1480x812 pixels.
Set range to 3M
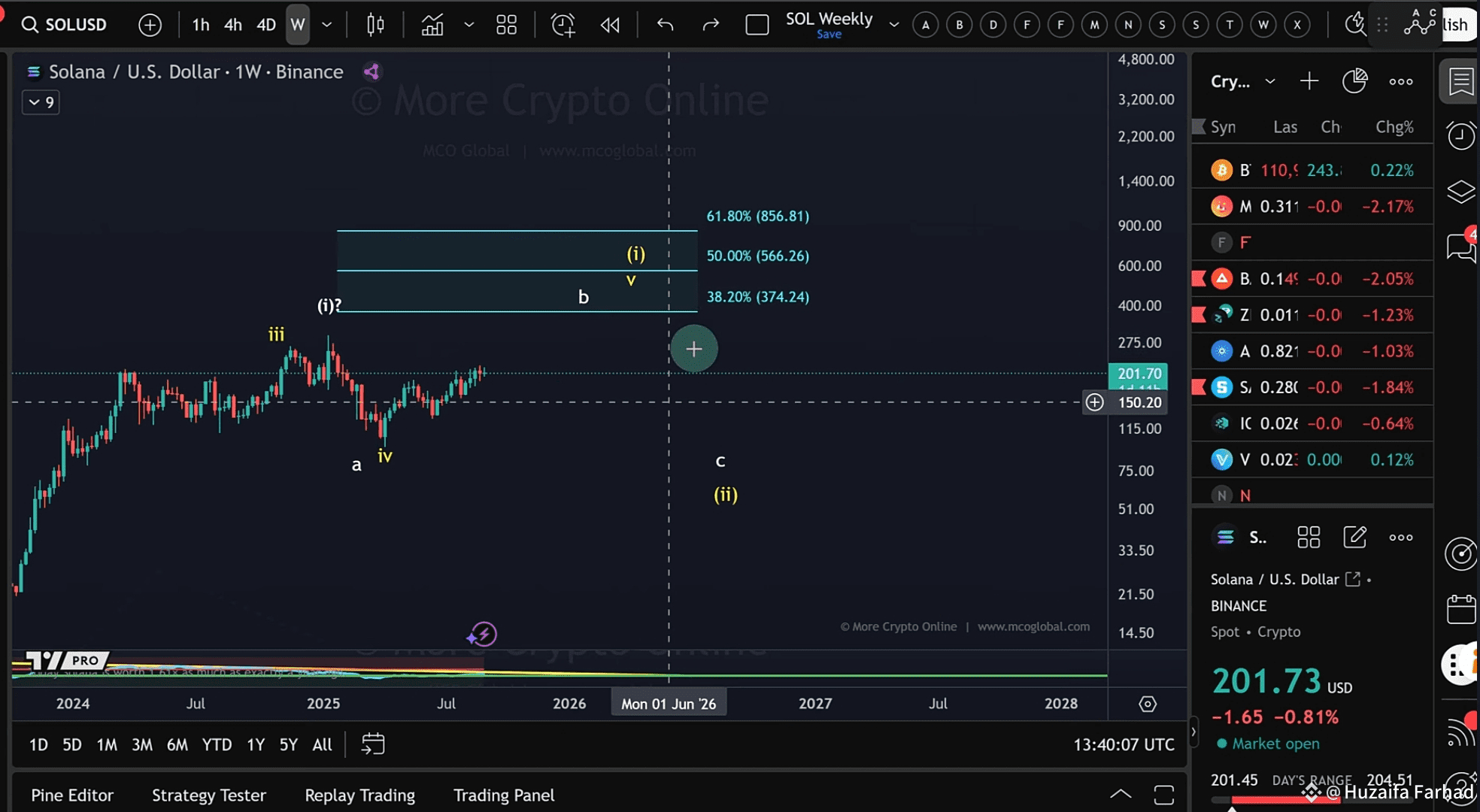point(141,744)
